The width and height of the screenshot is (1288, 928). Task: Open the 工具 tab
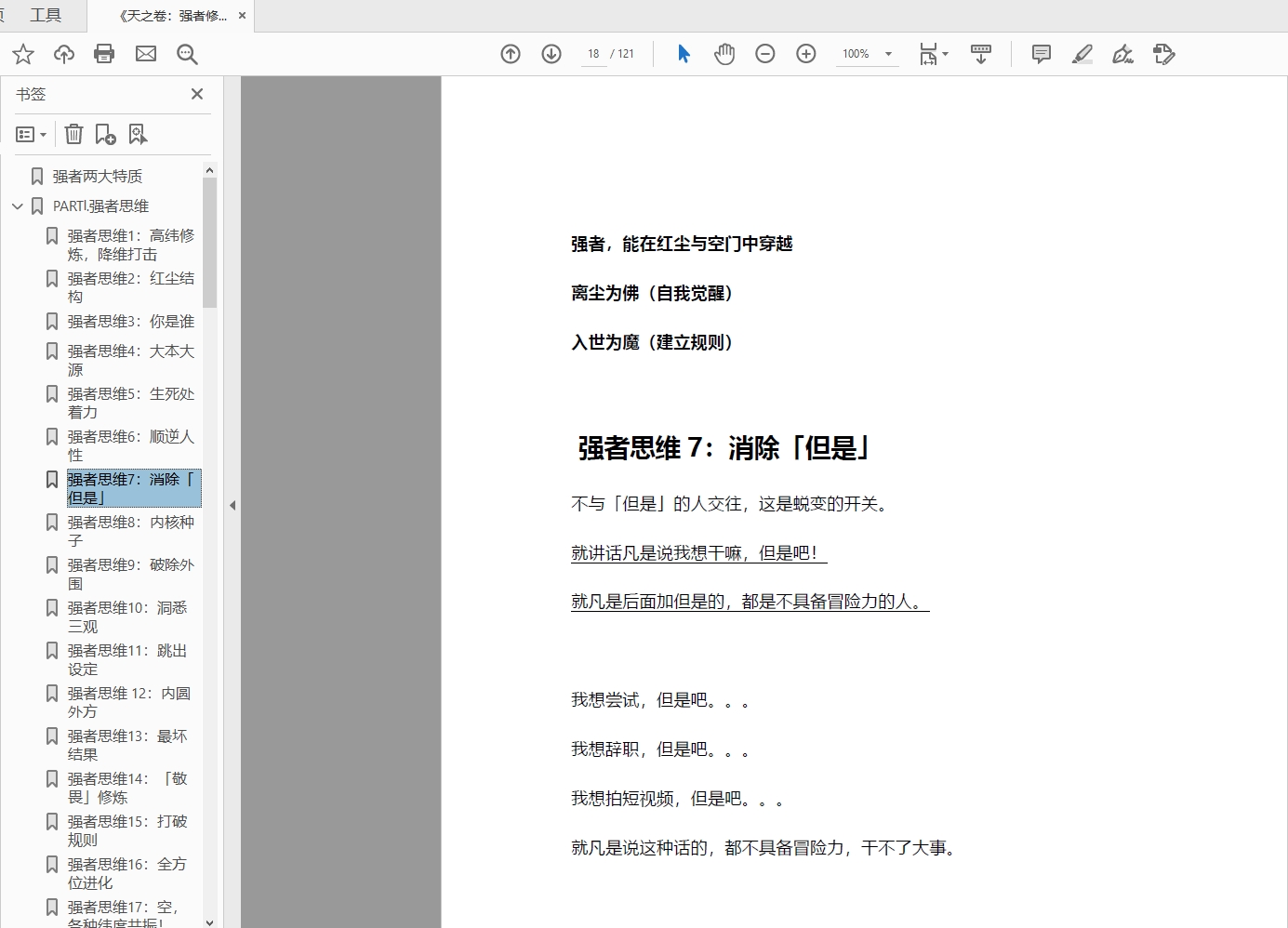(45, 16)
